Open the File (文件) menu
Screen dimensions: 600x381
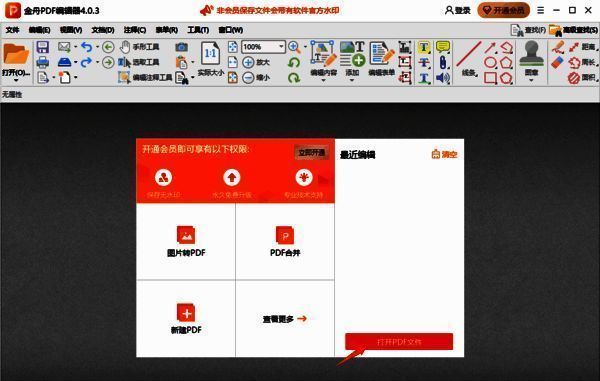[13, 30]
